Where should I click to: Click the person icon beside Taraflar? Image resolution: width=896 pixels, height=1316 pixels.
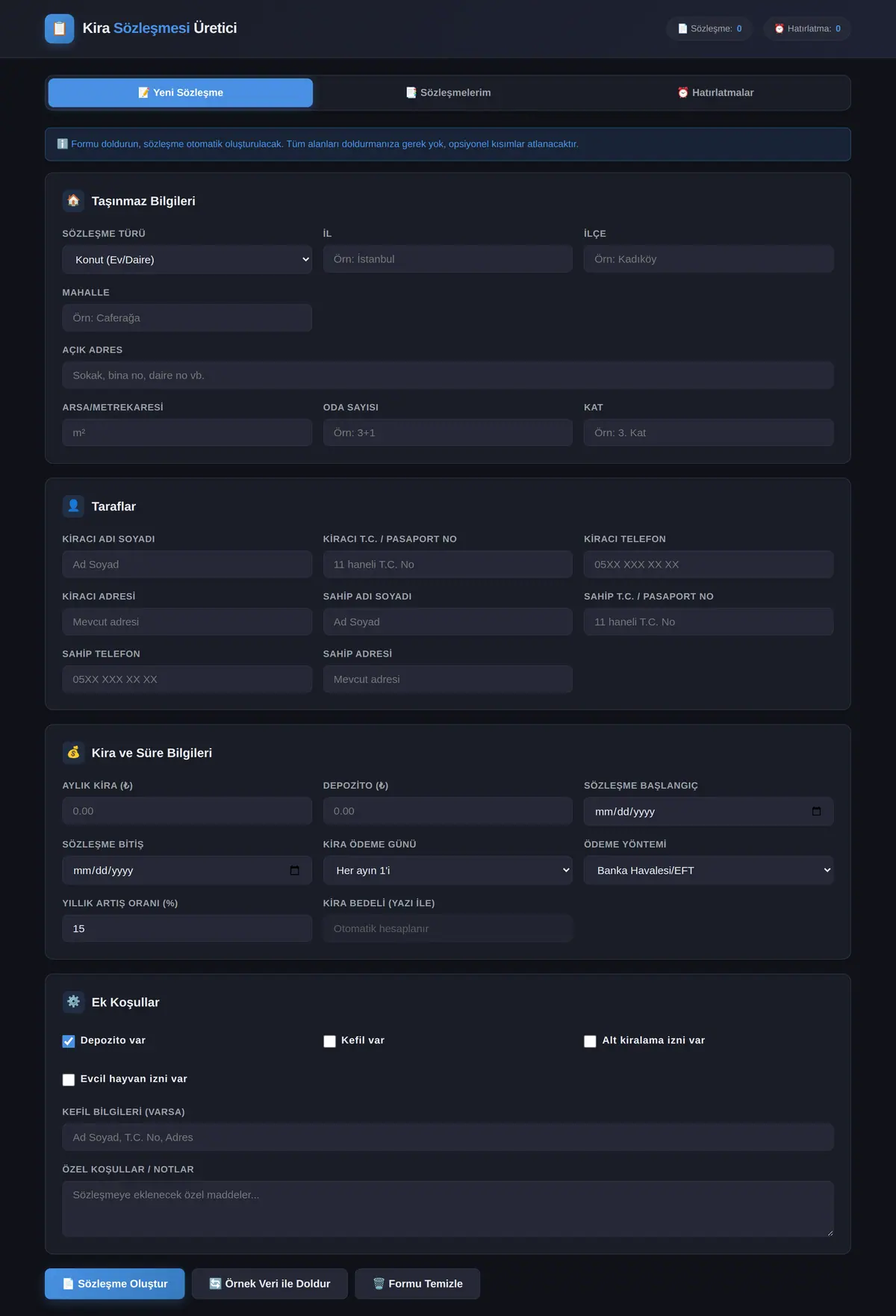tap(73, 506)
